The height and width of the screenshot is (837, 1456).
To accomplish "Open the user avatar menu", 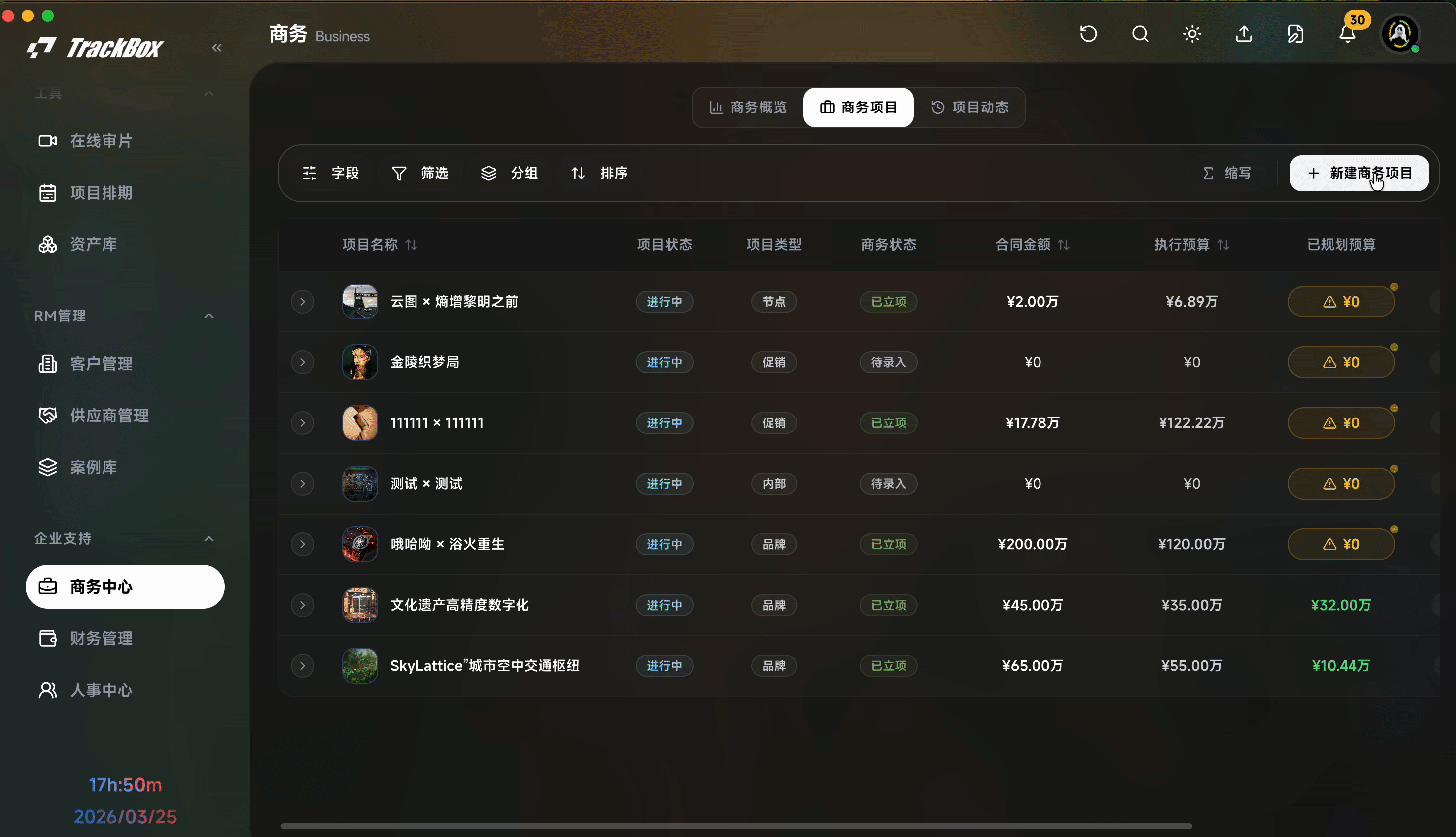I will tap(1400, 34).
